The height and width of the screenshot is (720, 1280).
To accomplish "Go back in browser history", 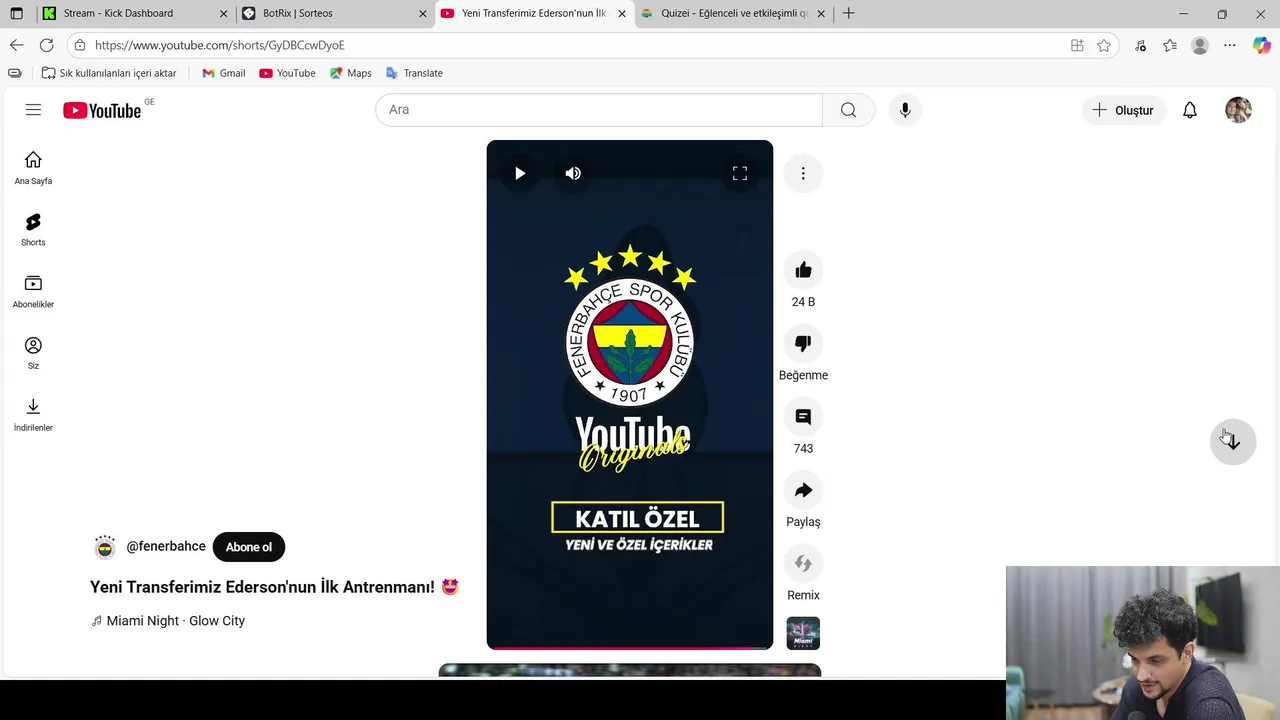I will point(16,45).
